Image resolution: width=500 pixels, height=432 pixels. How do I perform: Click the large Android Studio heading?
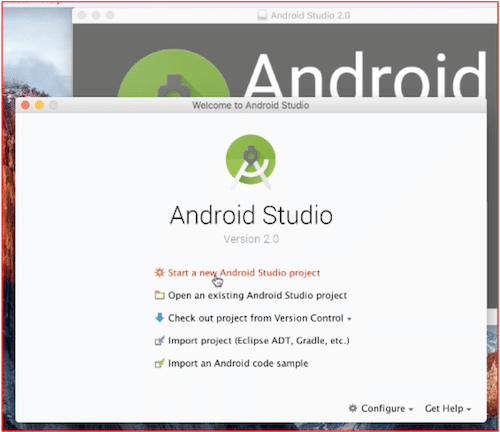click(251, 215)
